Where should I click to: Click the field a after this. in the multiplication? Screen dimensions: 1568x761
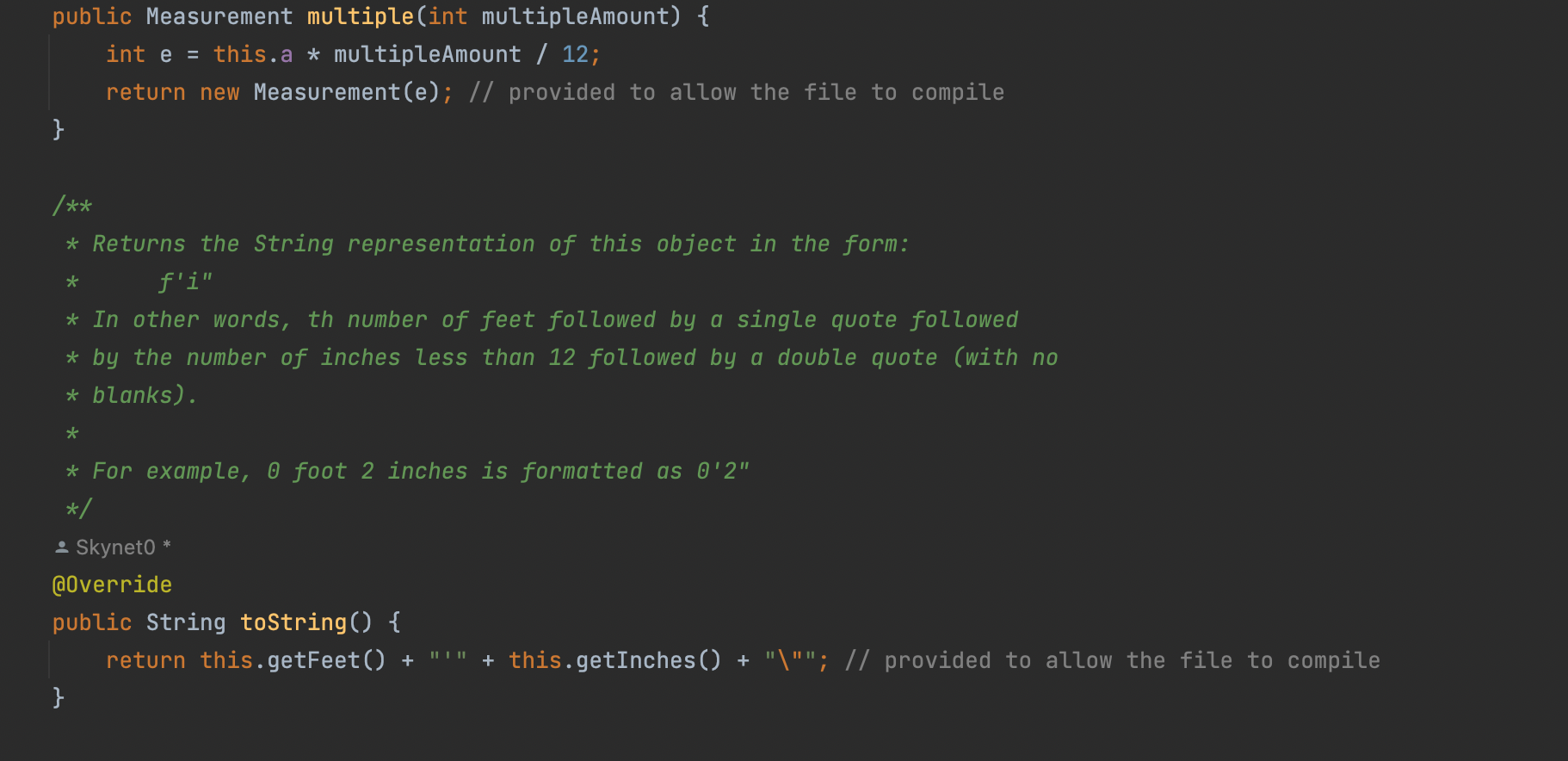coord(287,54)
